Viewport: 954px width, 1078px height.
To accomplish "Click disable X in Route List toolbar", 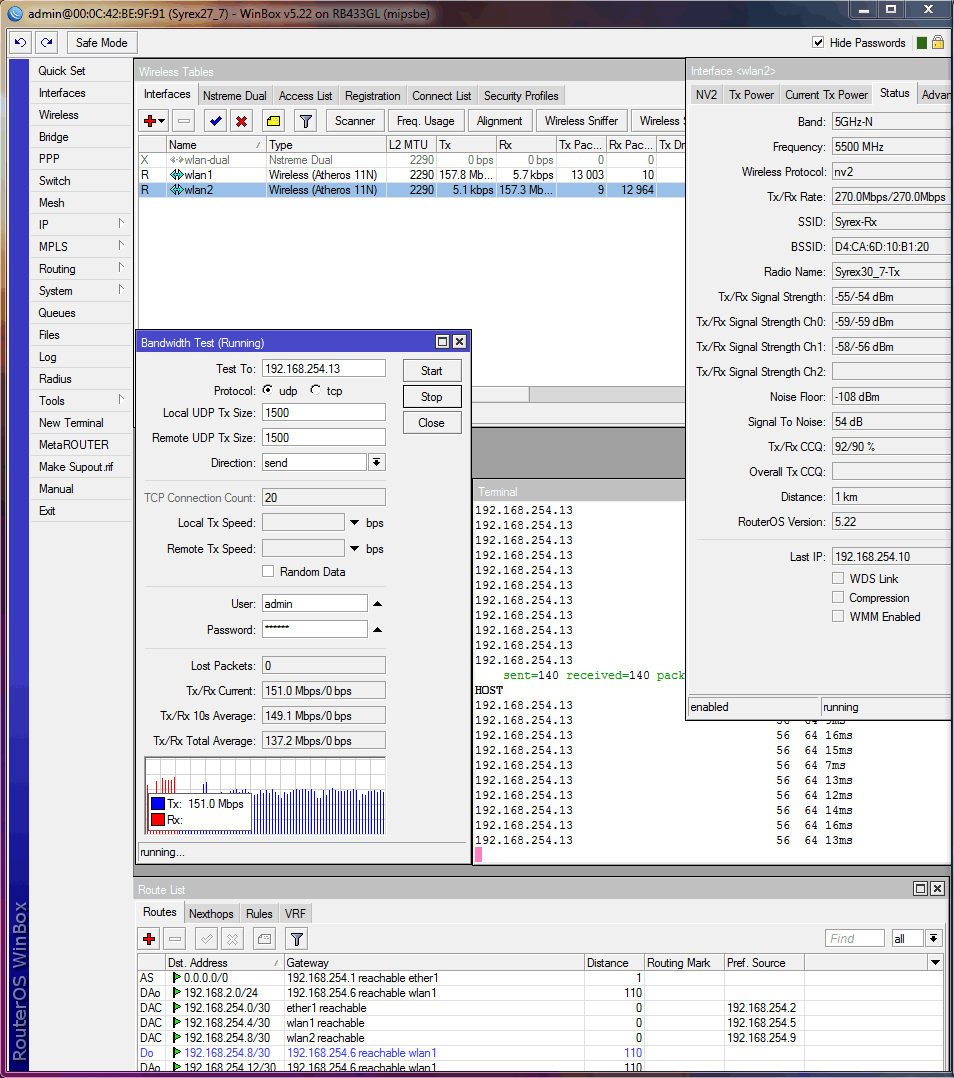I will 233,938.
